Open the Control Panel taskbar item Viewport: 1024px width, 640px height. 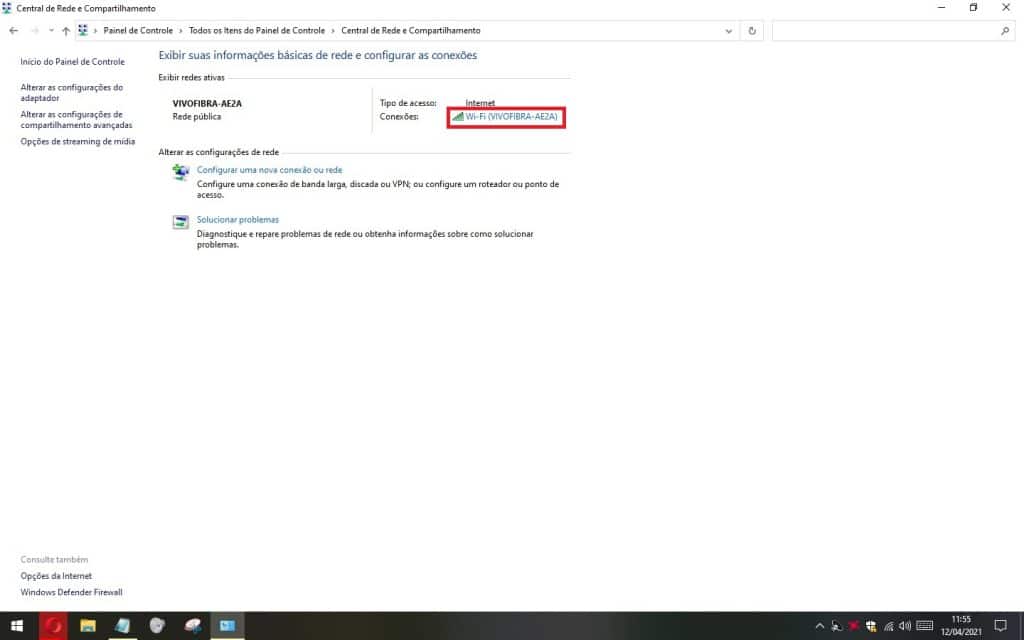(x=227, y=626)
